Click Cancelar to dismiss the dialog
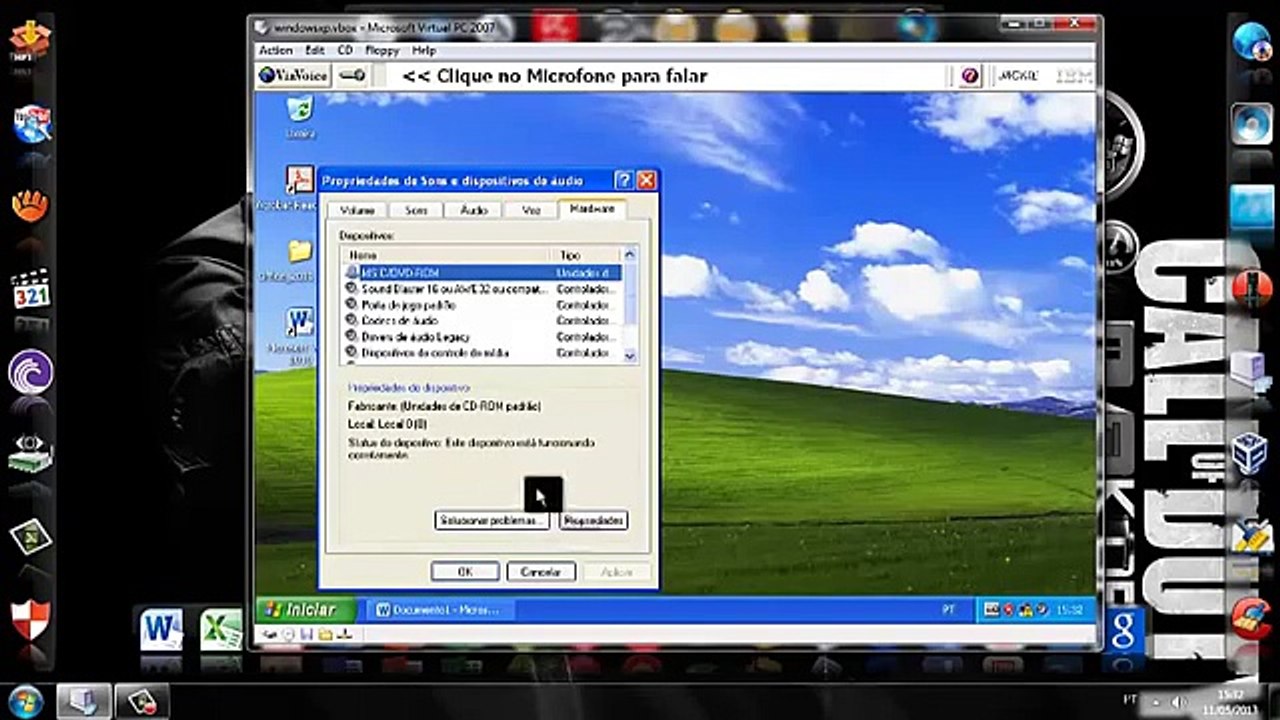The image size is (1280, 720). [541, 572]
